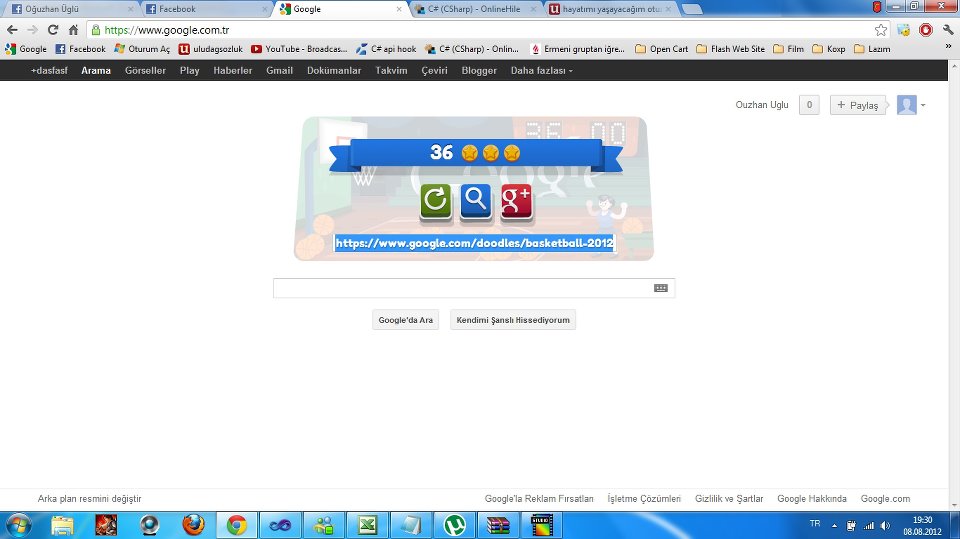The height and width of the screenshot is (539, 960).
Task: Click Arka plan resmini değiştir link
Action: (89, 499)
